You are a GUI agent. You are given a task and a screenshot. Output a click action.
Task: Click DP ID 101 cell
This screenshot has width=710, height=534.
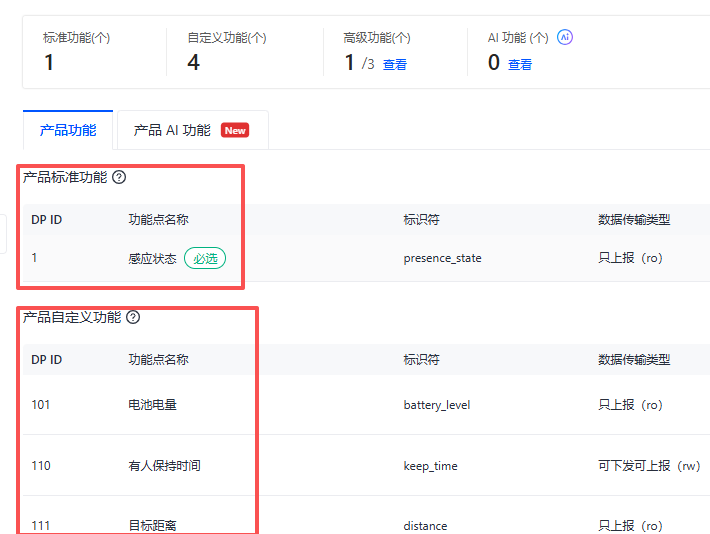(x=41, y=405)
